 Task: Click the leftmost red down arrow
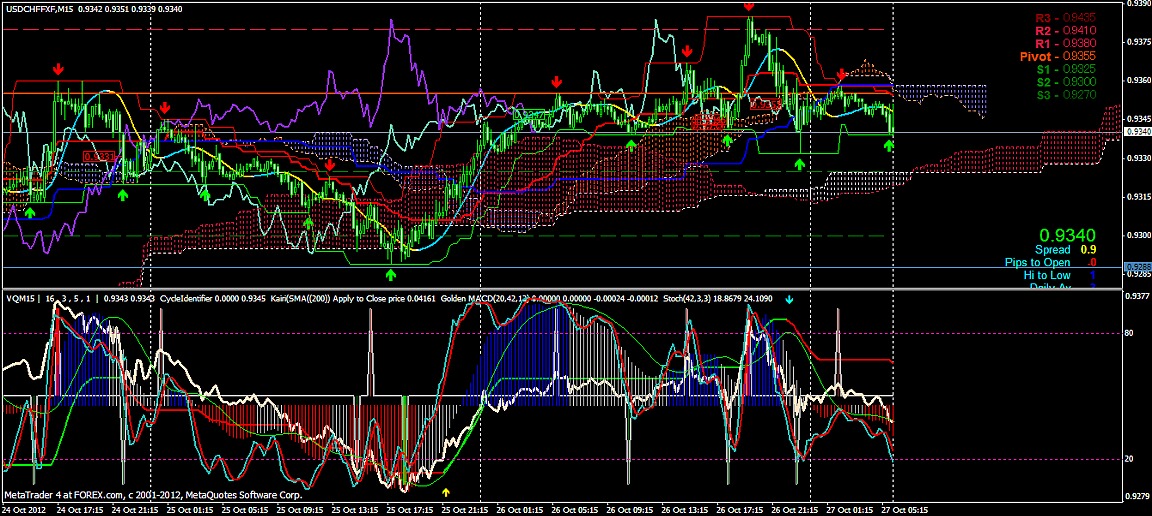[58, 69]
